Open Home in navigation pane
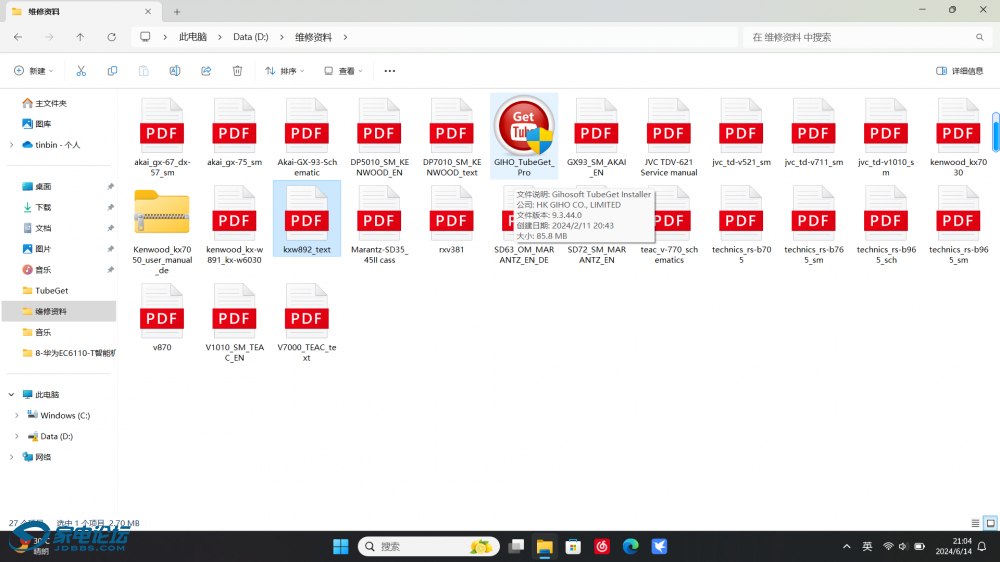This screenshot has width=1000, height=562. [x=45, y=103]
